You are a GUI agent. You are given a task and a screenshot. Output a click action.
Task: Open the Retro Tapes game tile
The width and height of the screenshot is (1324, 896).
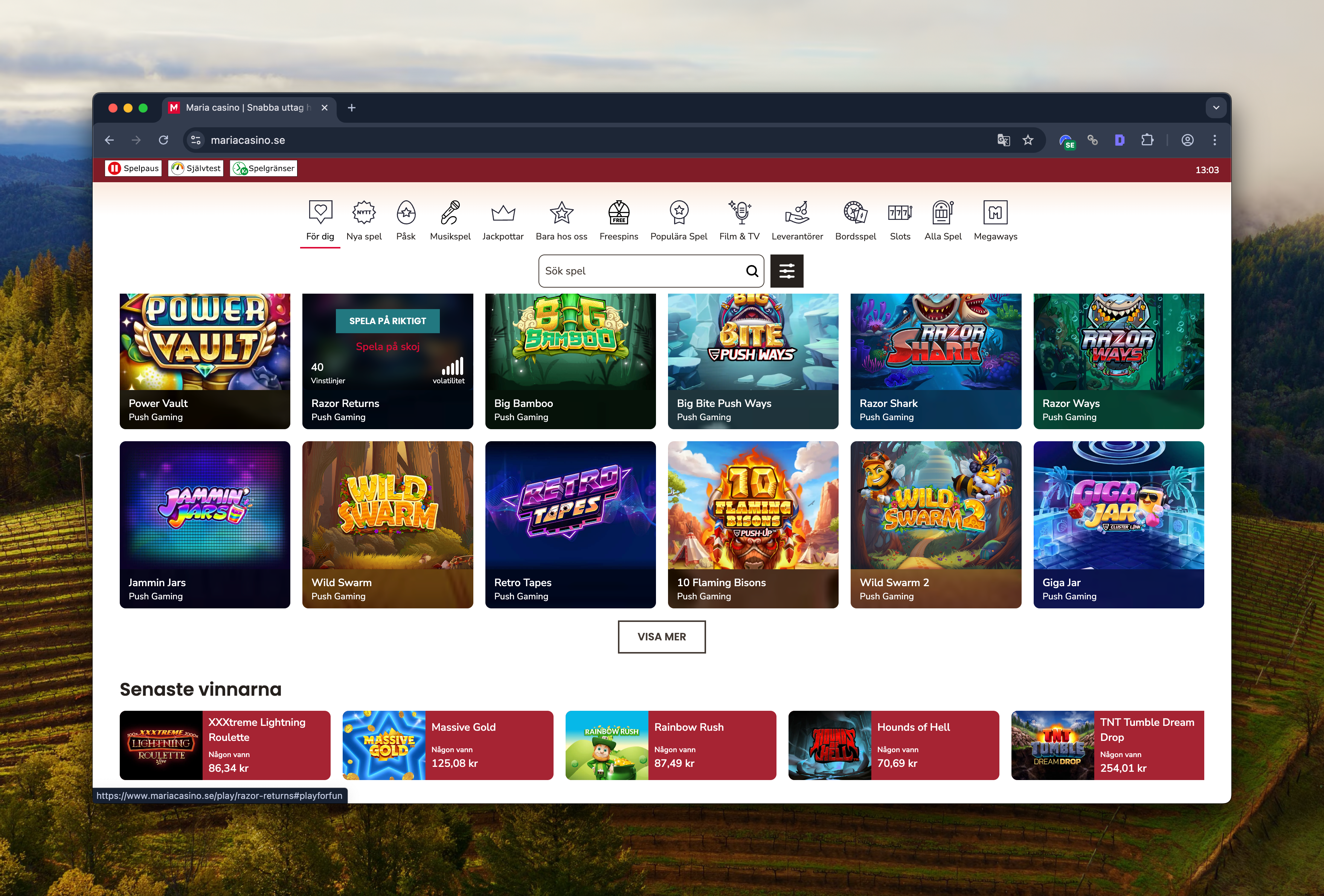(570, 525)
